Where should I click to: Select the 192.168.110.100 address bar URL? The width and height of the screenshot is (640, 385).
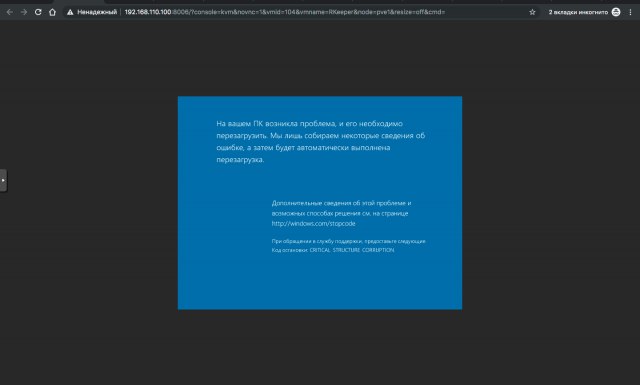[x=284, y=12]
